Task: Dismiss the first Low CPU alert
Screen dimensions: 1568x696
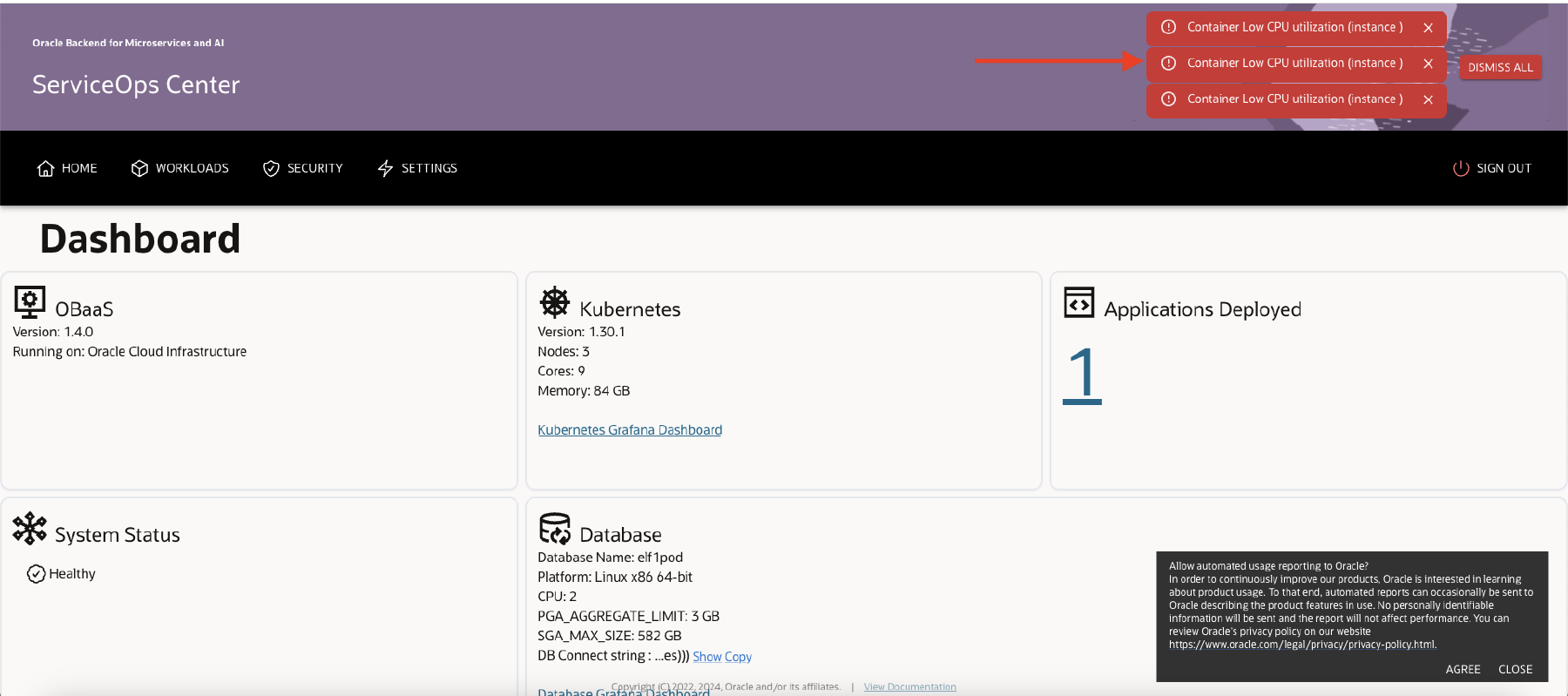Action: pos(1428,28)
